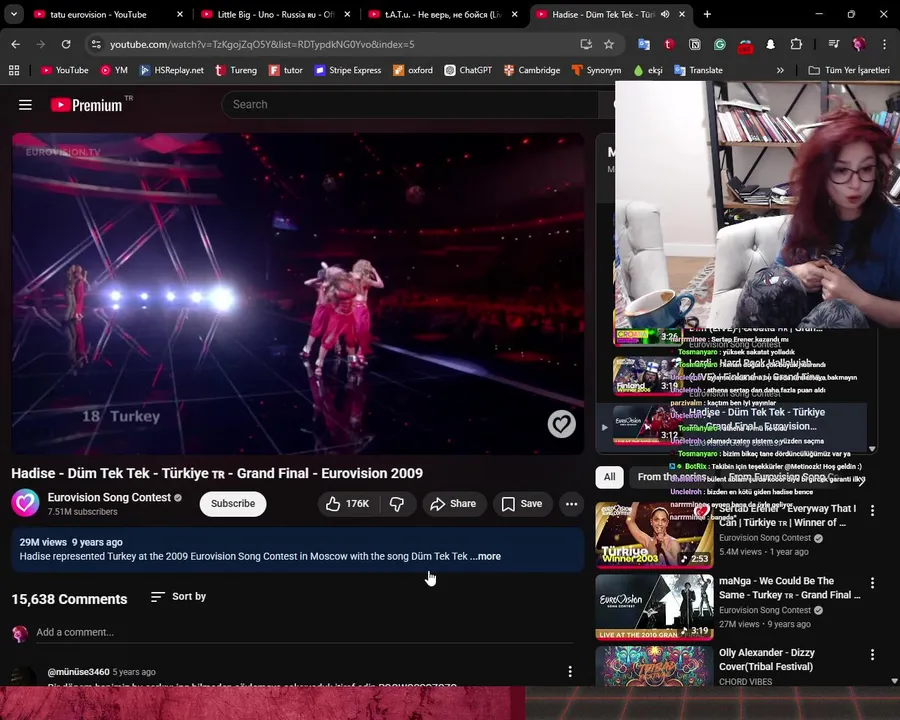Open the Chrome extensions puzzle menu
This screenshot has width=900, height=720.
796,44
